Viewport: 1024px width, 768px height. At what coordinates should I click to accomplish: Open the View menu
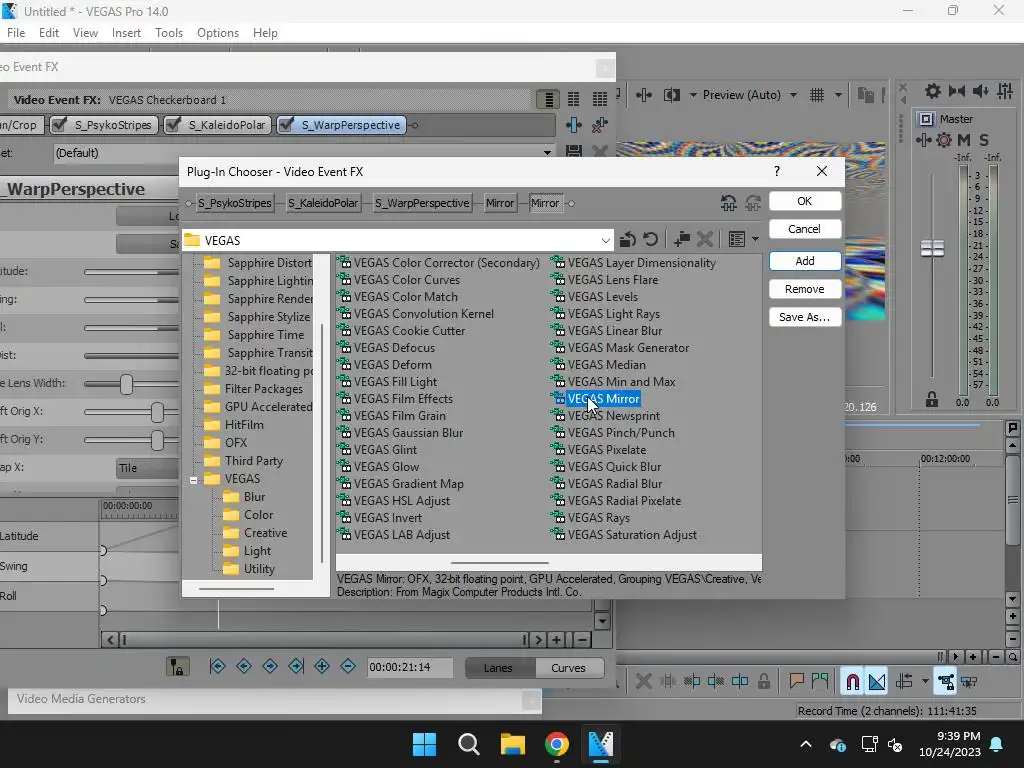(86, 33)
